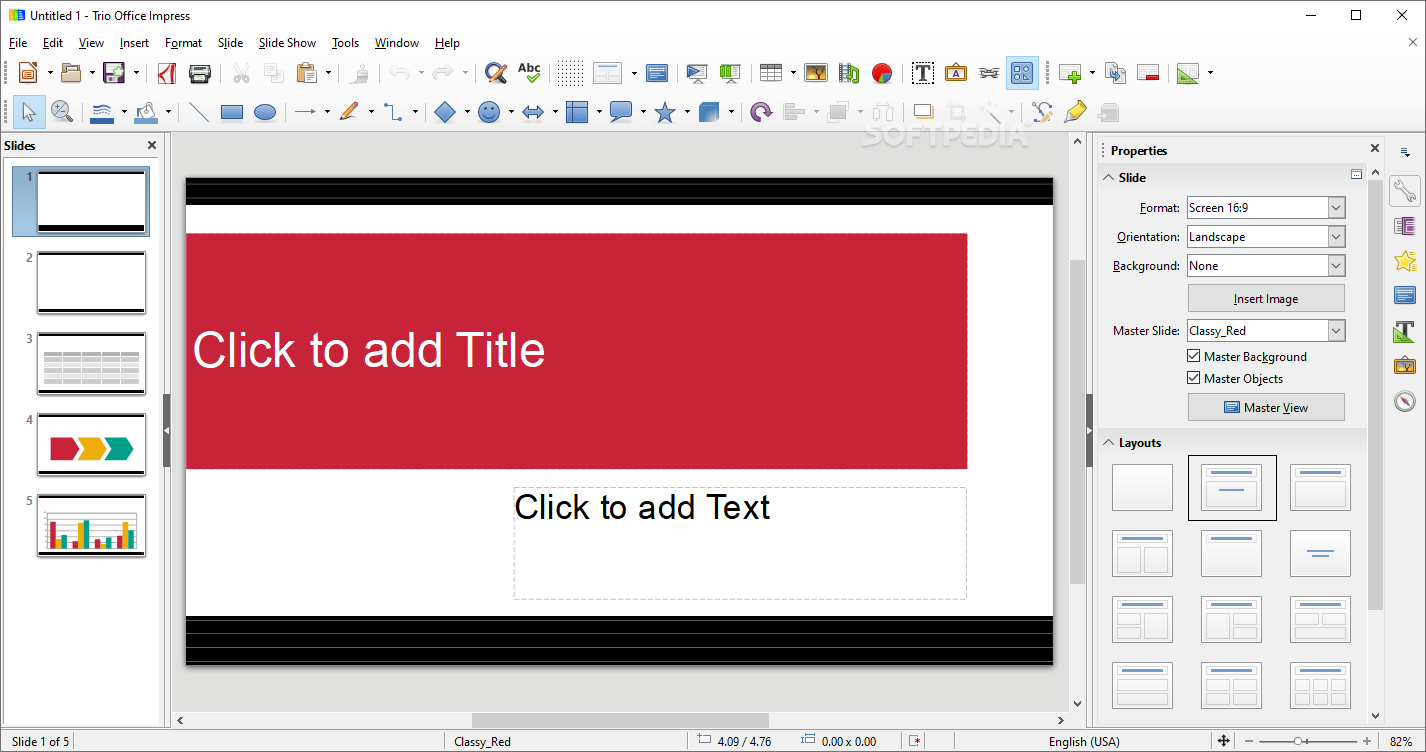Open the Find and Replace tool
1426x752 pixels.
[x=495, y=73]
